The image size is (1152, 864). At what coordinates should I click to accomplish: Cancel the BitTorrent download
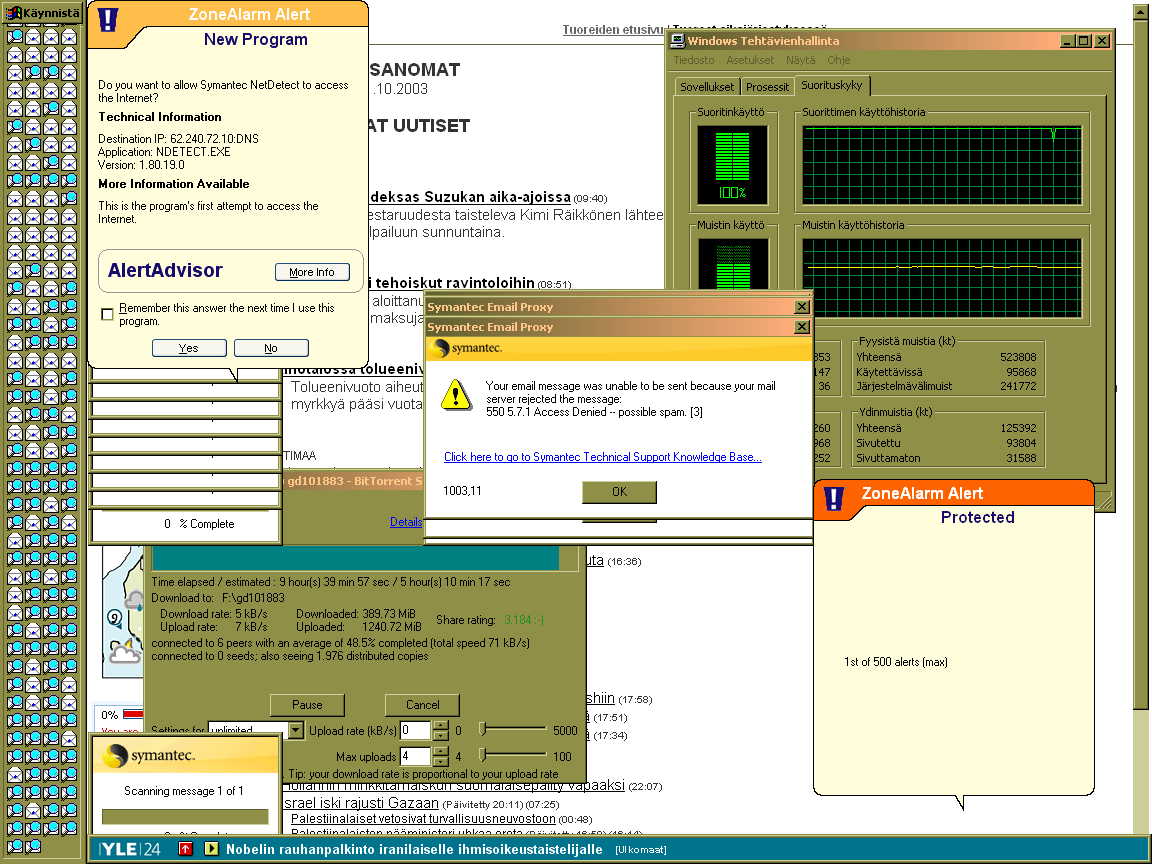(422, 705)
